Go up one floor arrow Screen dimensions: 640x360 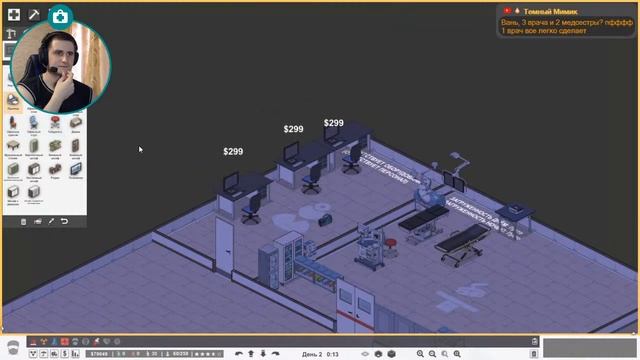click(x=251, y=354)
